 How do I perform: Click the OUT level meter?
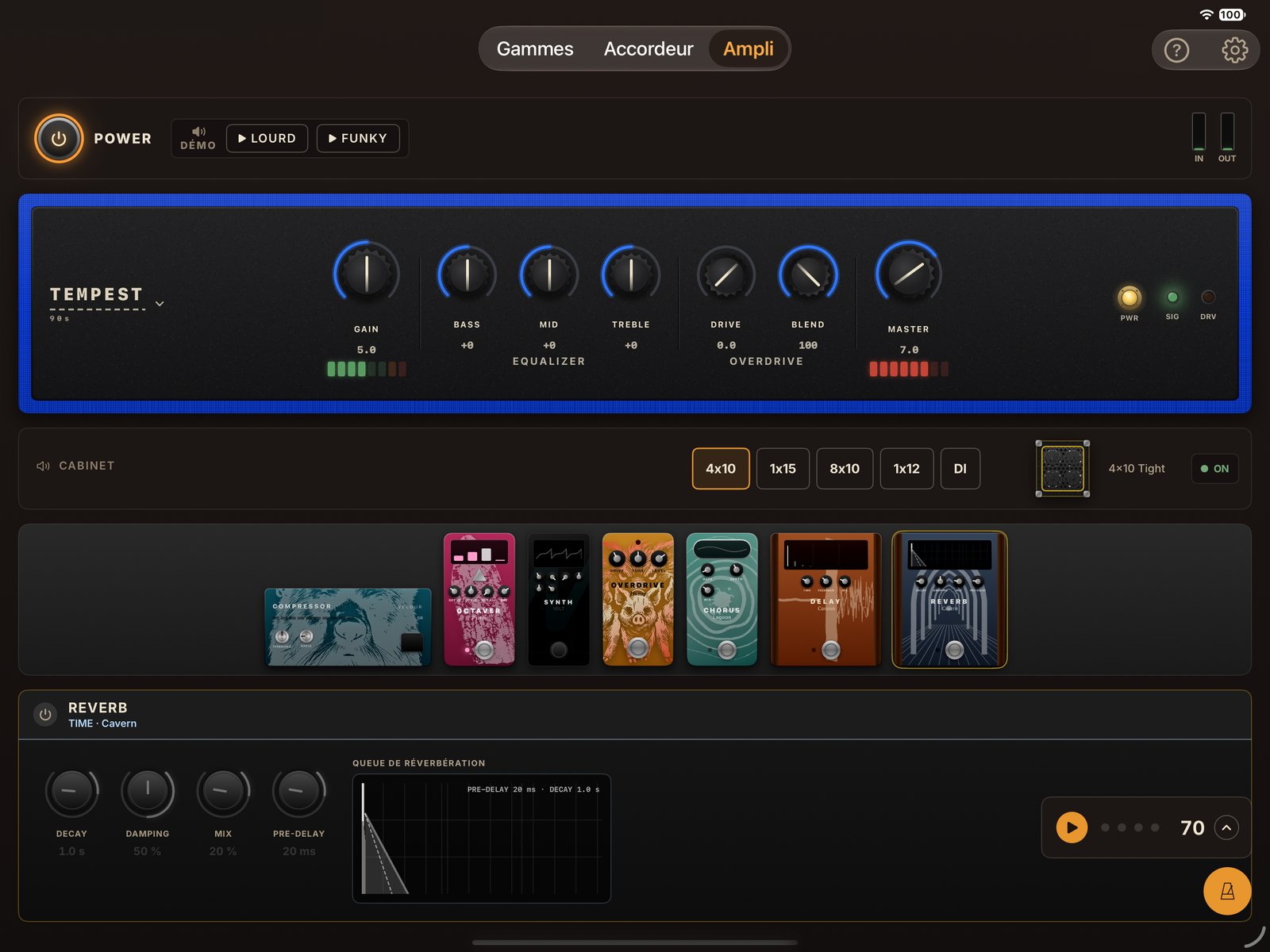pos(1227,132)
